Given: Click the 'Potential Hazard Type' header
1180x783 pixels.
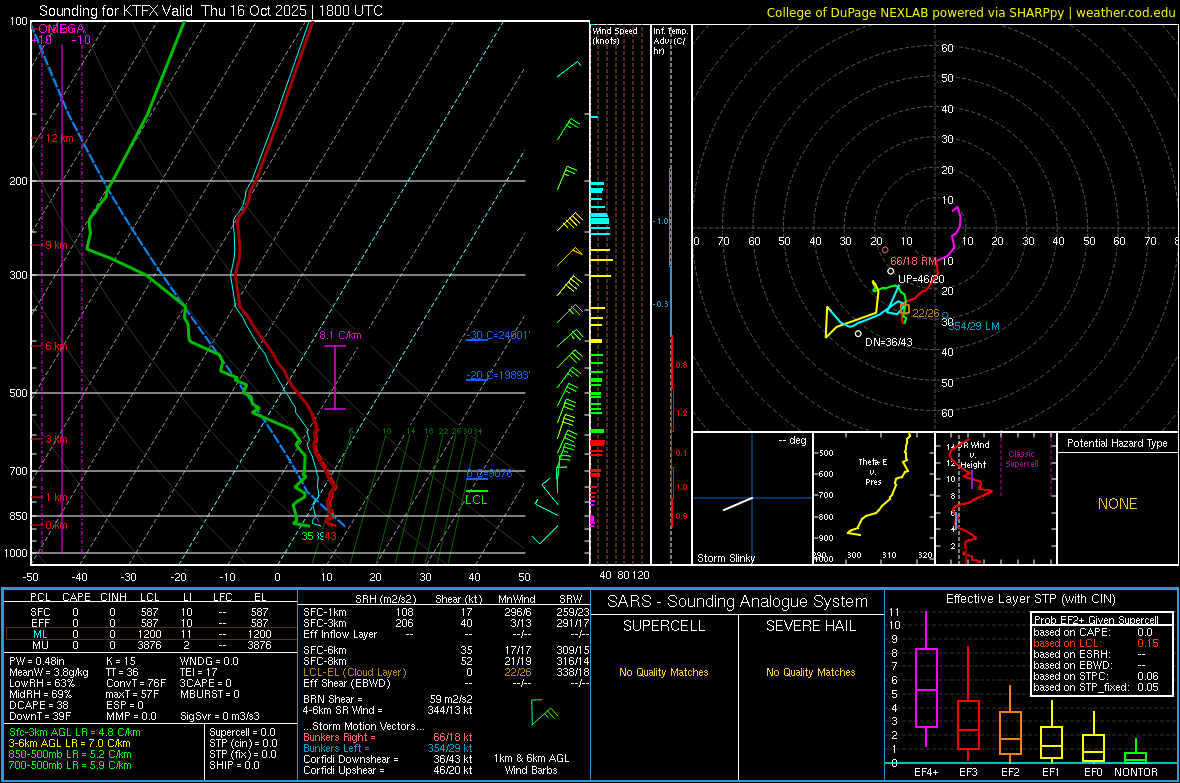Looking at the screenshot, I should coord(1117,443).
